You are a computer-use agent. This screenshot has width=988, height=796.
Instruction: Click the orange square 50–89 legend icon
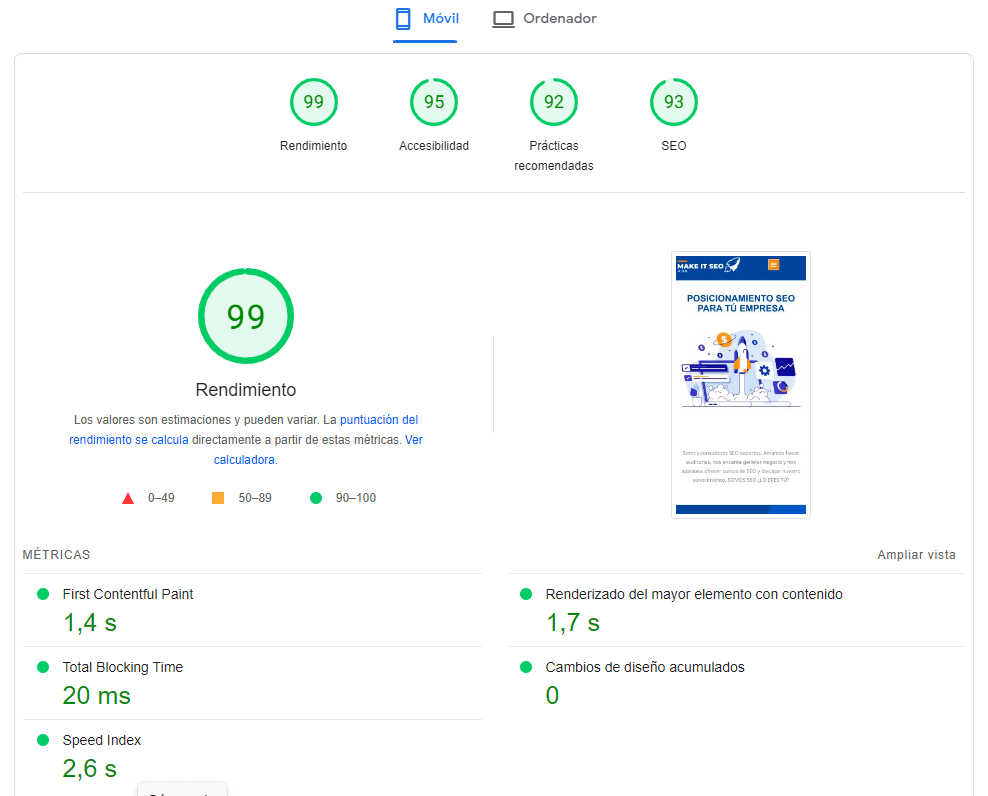pos(218,498)
